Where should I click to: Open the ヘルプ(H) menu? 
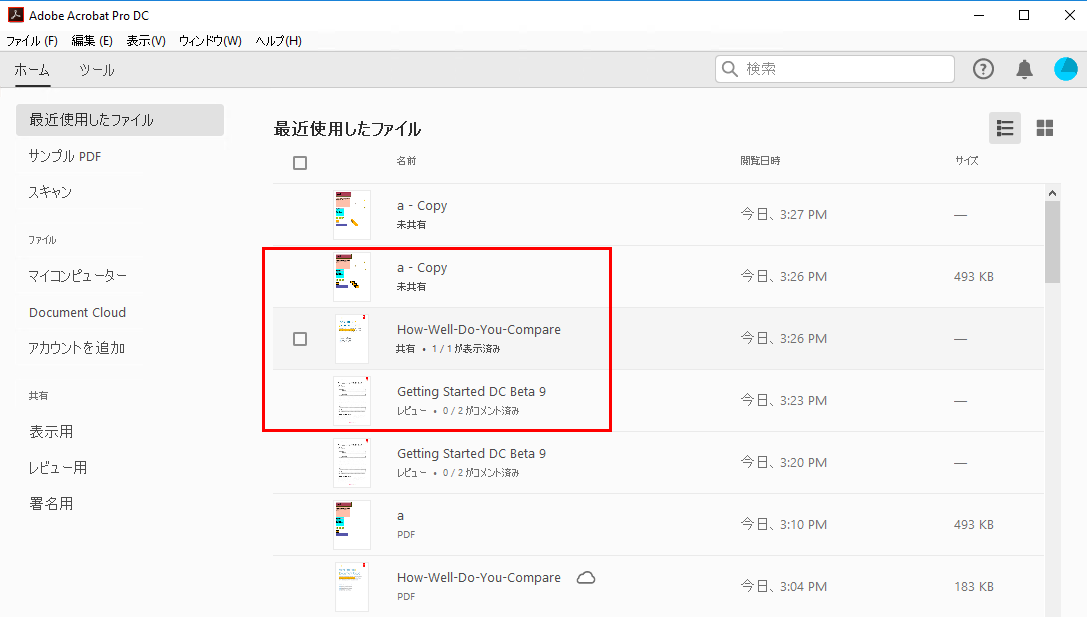coord(278,41)
